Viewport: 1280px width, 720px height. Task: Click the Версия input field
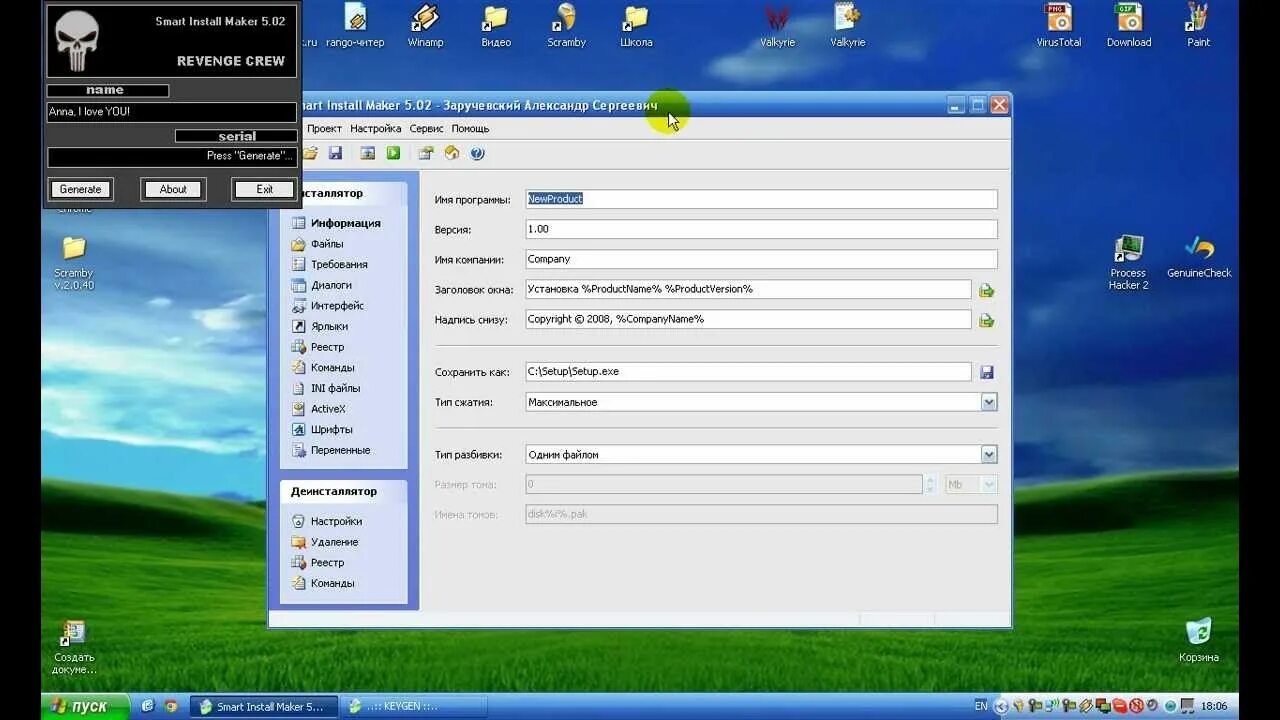tap(761, 229)
